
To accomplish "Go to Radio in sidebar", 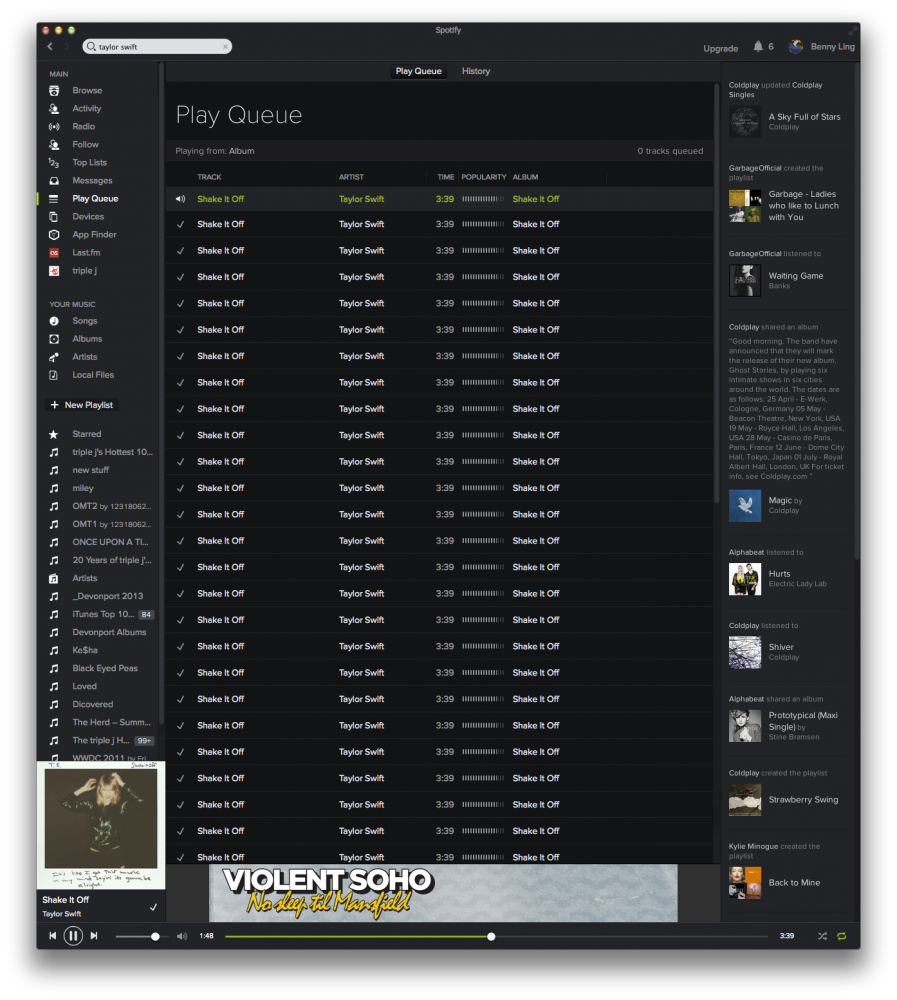I will (83, 126).
